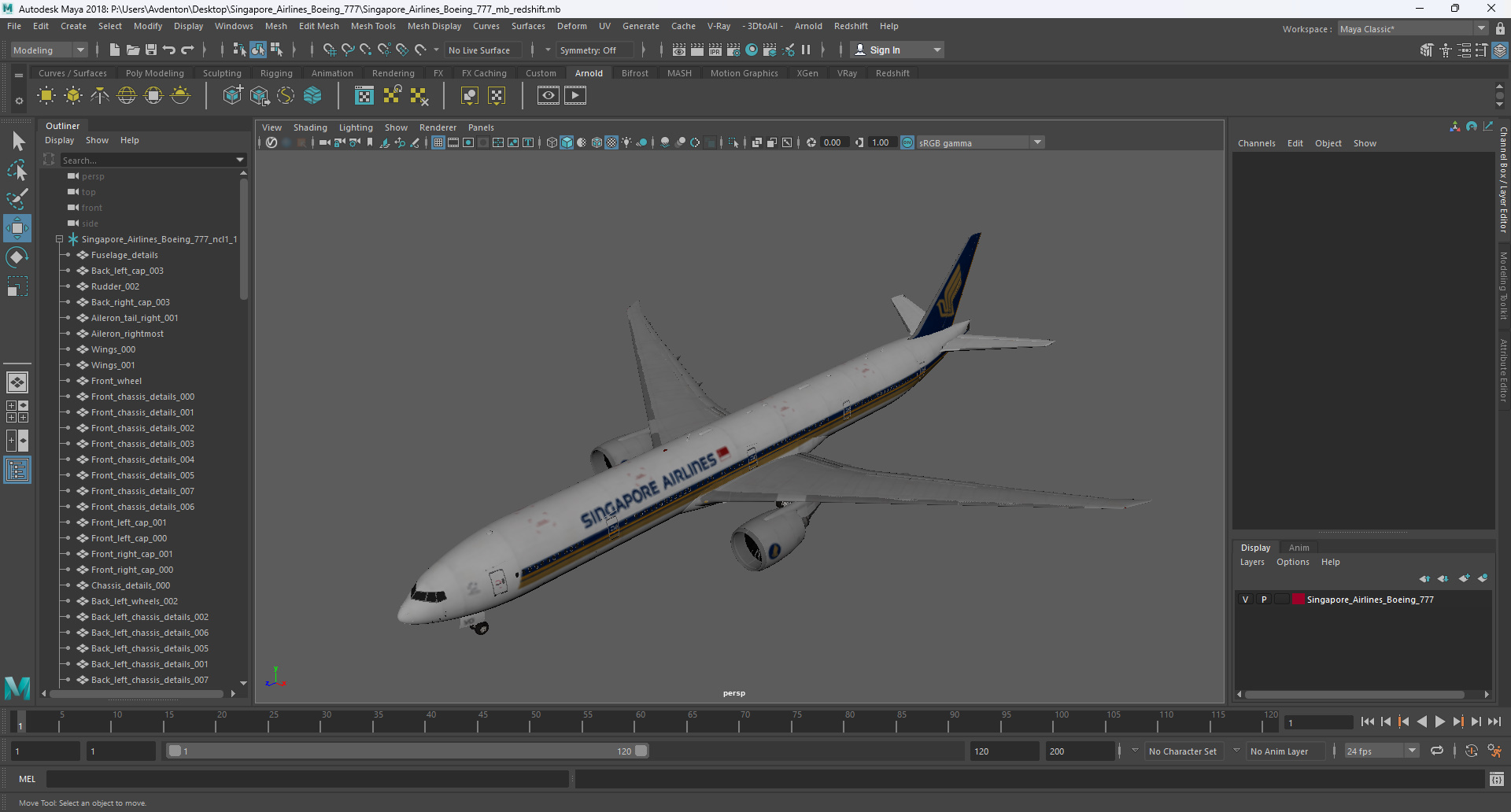Viewport: 1511px width, 812px height.
Task: Select four-view layout icon
Action: click(x=17, y=412)
